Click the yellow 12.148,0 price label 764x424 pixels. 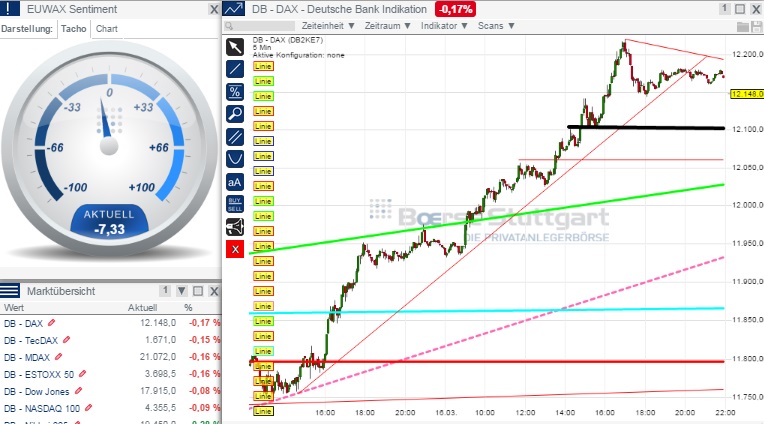pos(746,94)
